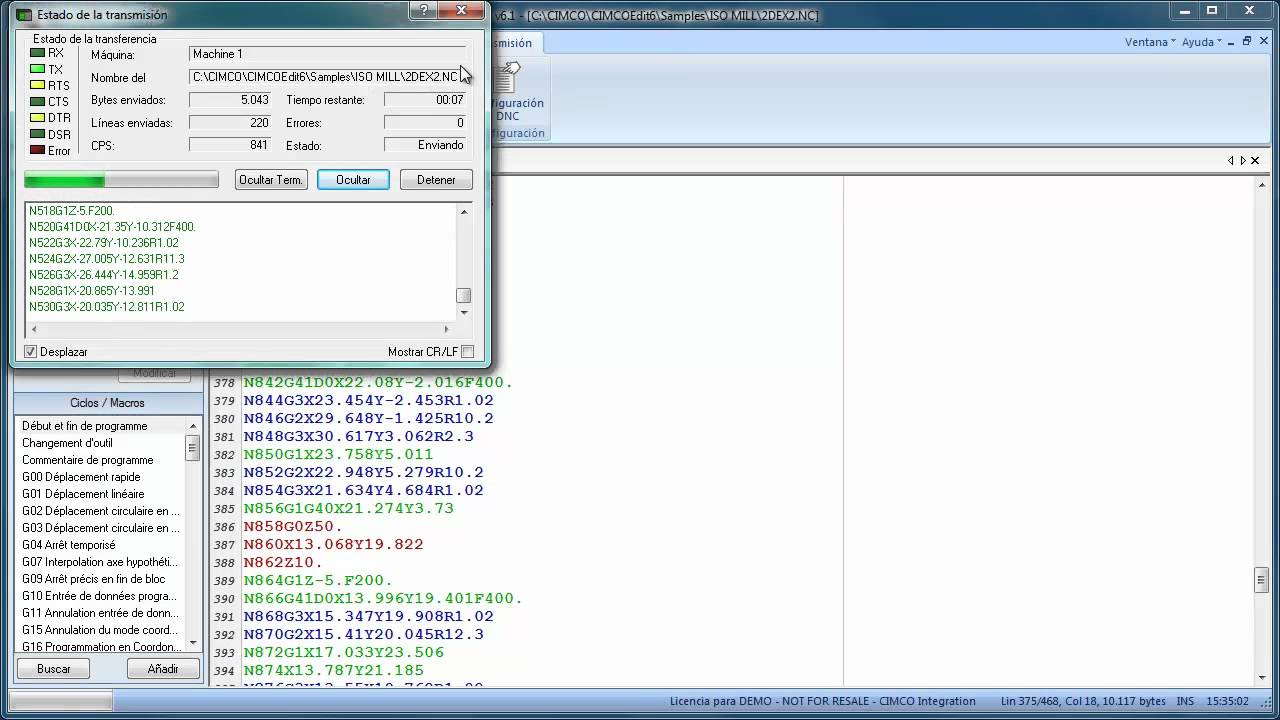Click the Estado value Enviando
Screen dimensions: 1280x720
(425, 145)
